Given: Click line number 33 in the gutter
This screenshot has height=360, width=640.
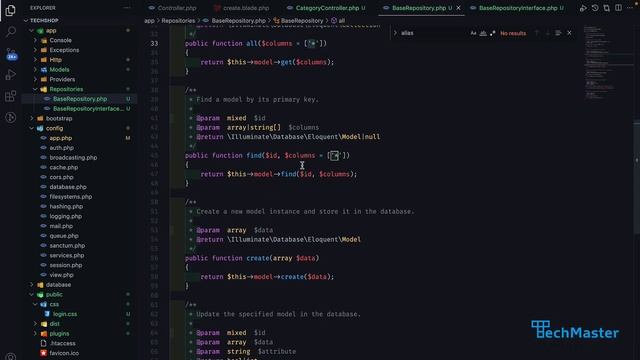Looking at the screenshot, I should tap(154, 43).
